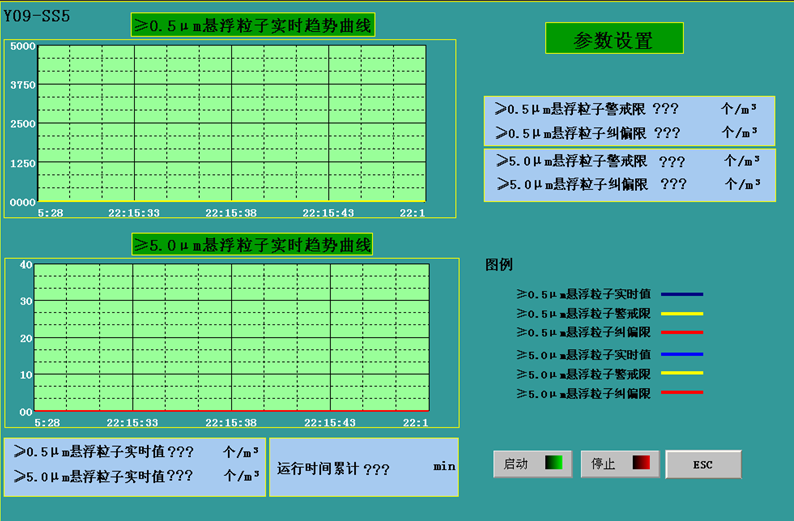Click the ≥5.0μm悬浮粒子纠偏限 legend label

584,393
